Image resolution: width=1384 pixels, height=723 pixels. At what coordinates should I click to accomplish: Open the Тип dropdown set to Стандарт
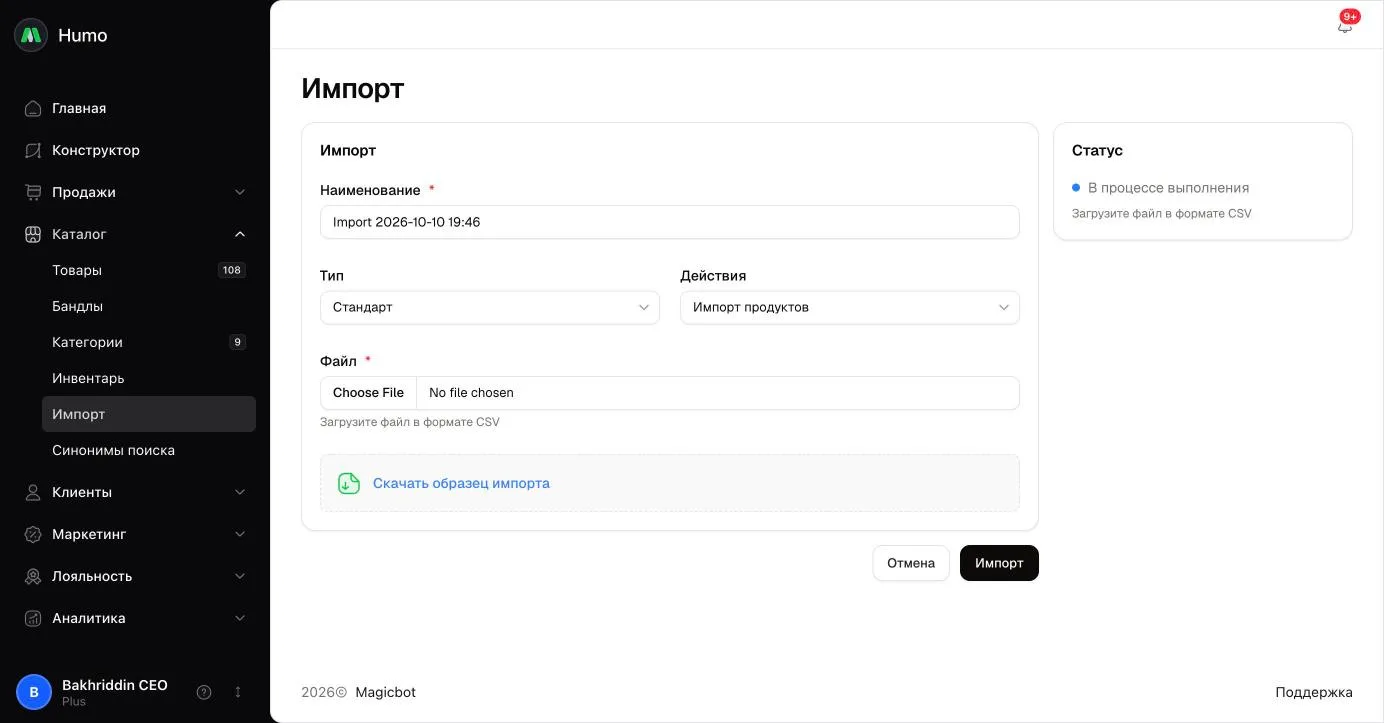pos(490,307)
